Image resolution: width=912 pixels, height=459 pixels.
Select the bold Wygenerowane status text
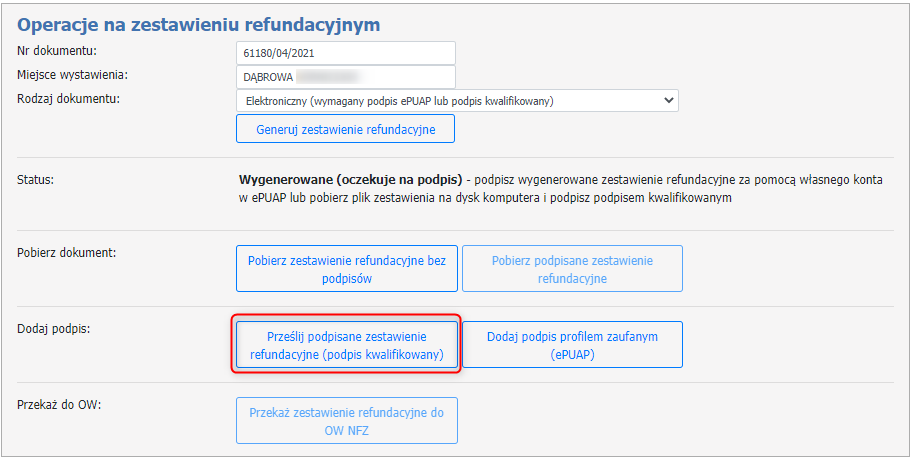(x=350, y=181)
